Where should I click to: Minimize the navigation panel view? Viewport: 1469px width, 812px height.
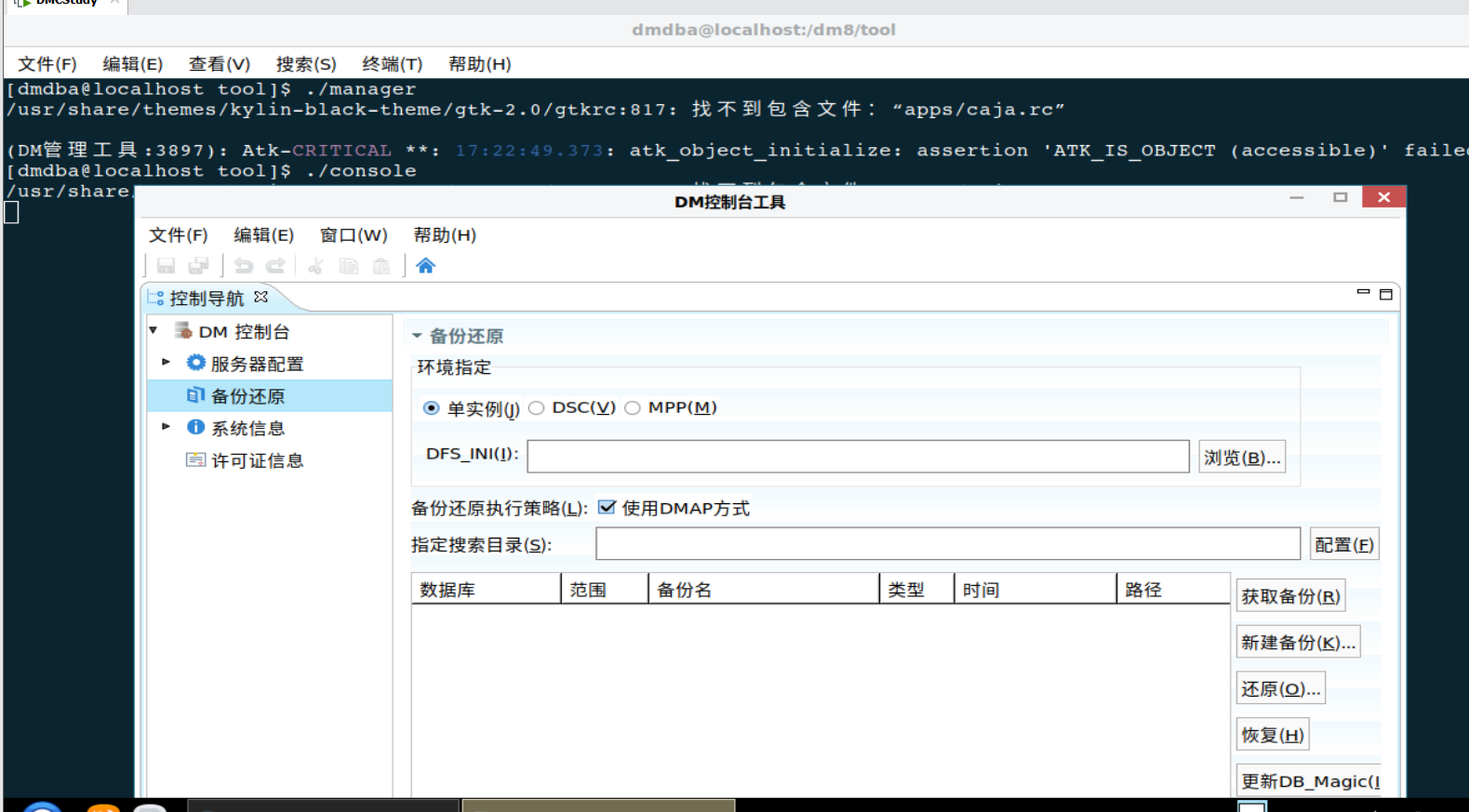click(x=1363, y=293)
